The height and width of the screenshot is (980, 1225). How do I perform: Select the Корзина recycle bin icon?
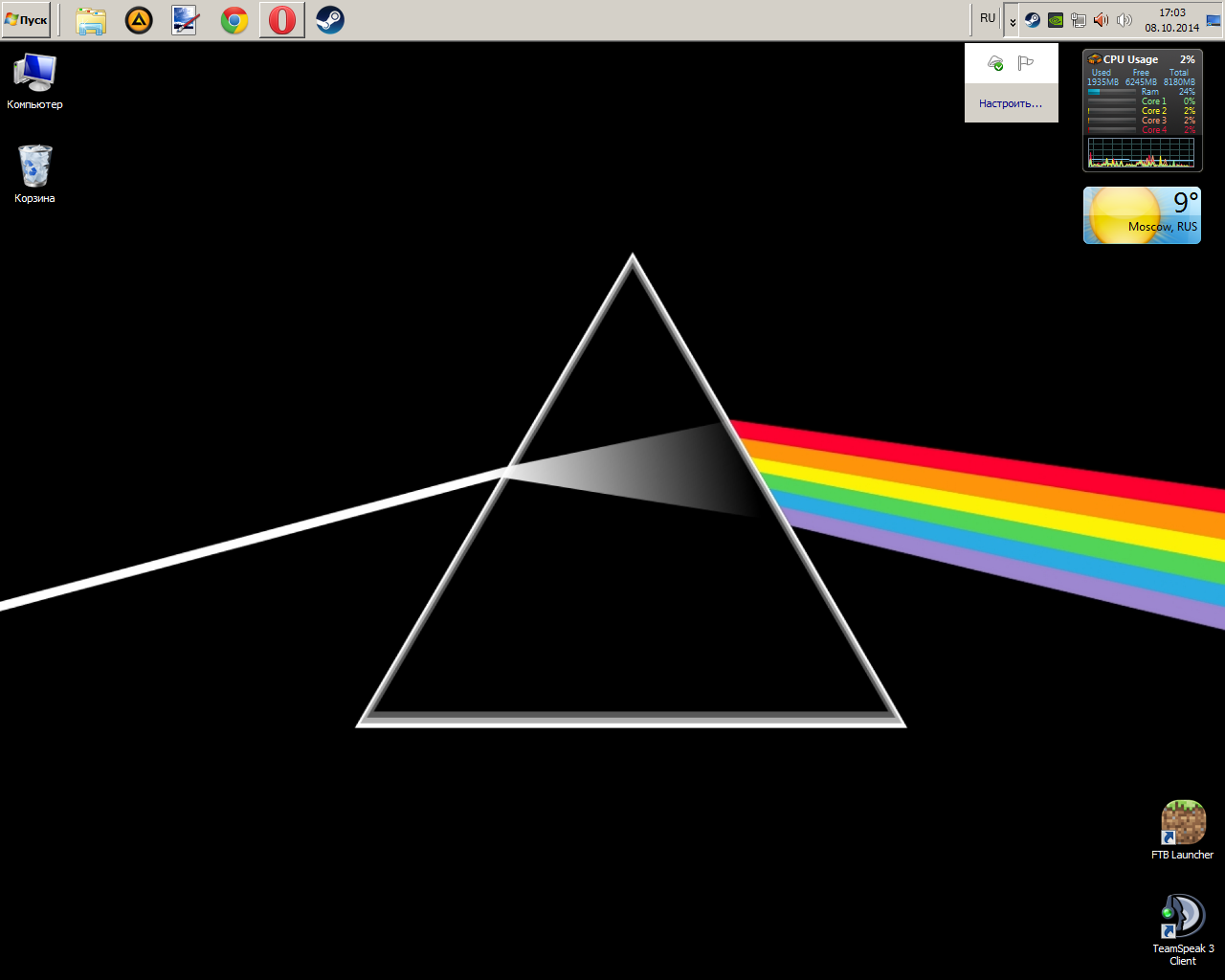coord(35,174)
